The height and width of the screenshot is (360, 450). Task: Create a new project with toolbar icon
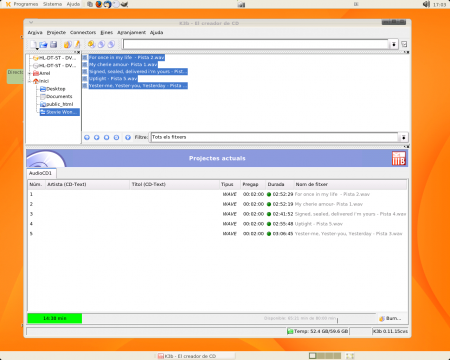(34, 44)
